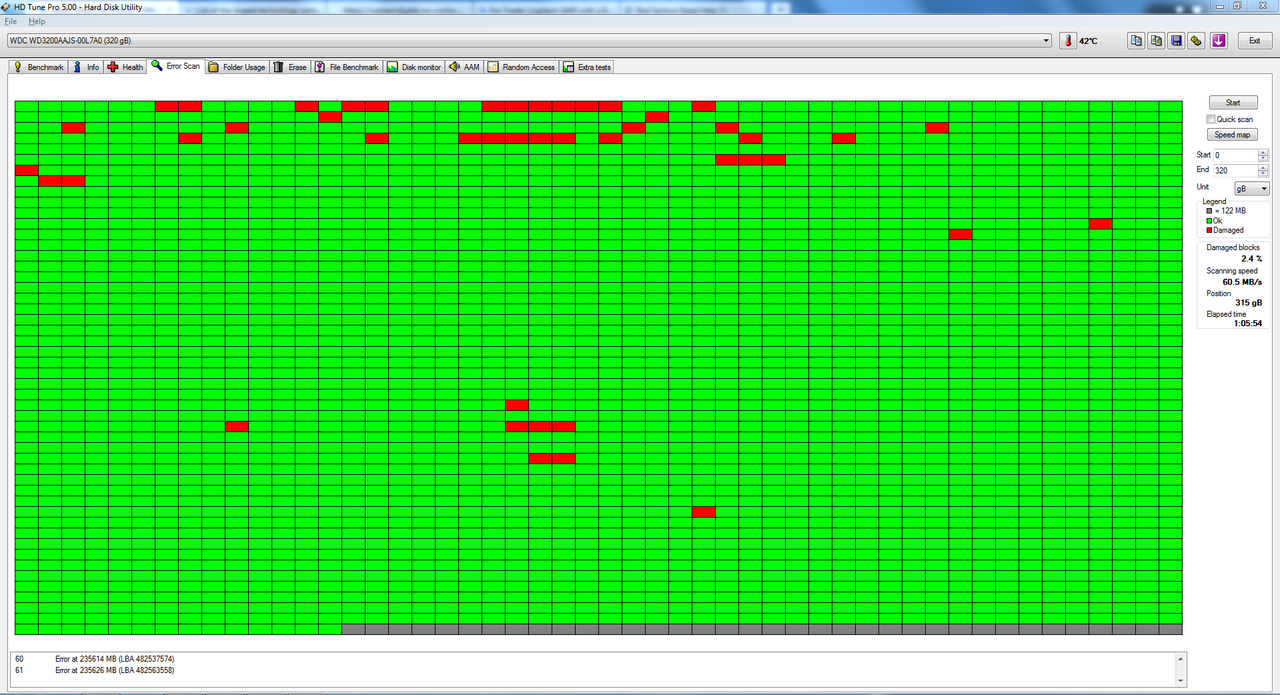This screenshot has height=695, width=1280.
Task: Click the 42°C temperature reading
Action: click(x=1088, y=41)
